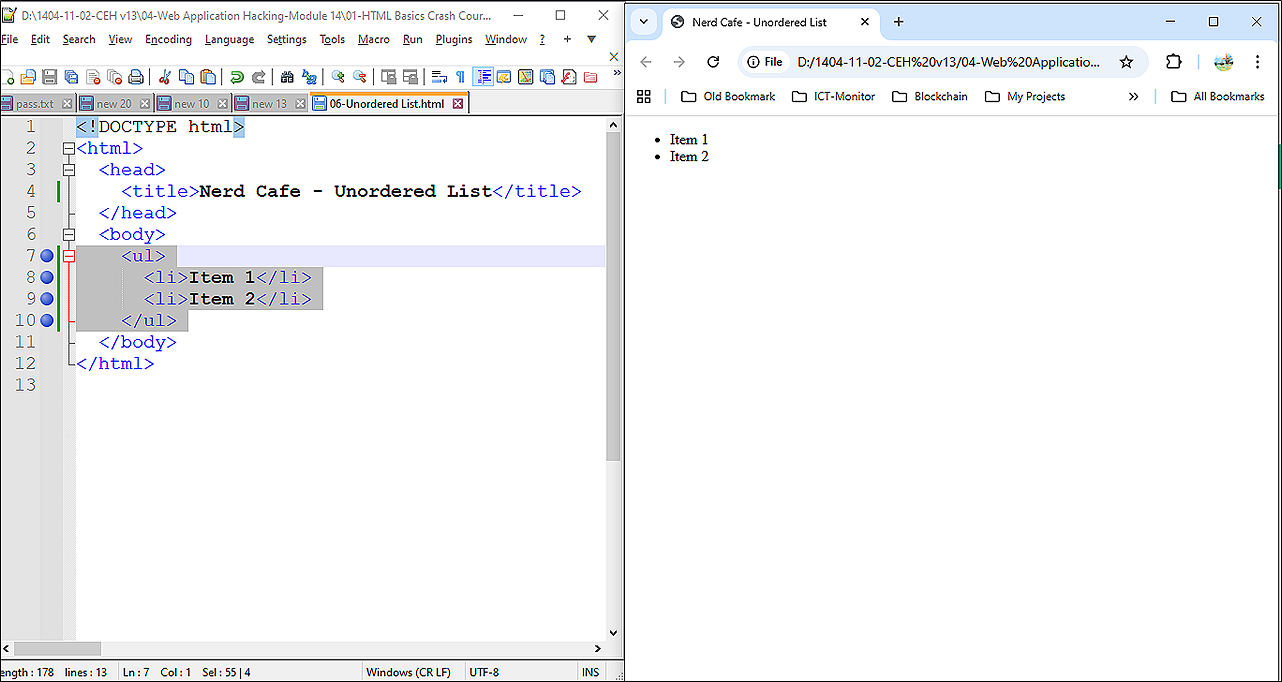Click the Chrome address bar URL
This screenshot has height=682, width=1282.
click(948, 62)
